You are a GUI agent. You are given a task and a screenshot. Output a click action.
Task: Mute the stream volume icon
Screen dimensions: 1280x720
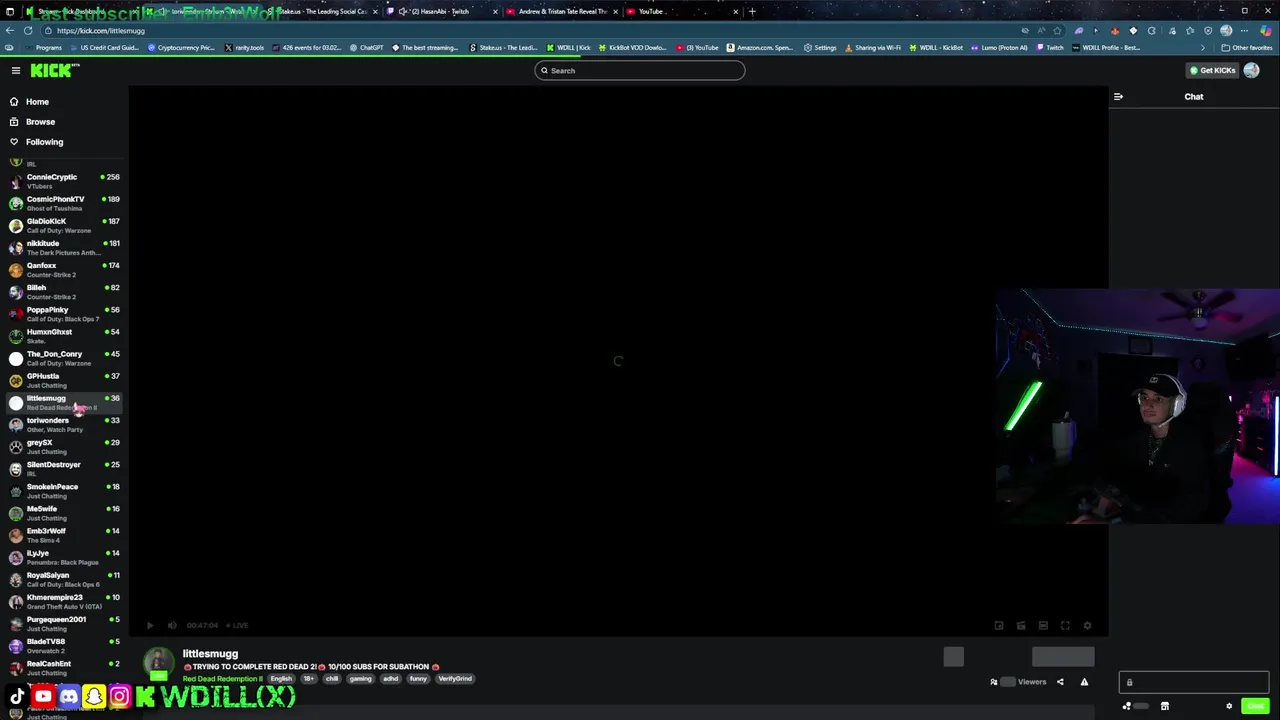[172, 625]
